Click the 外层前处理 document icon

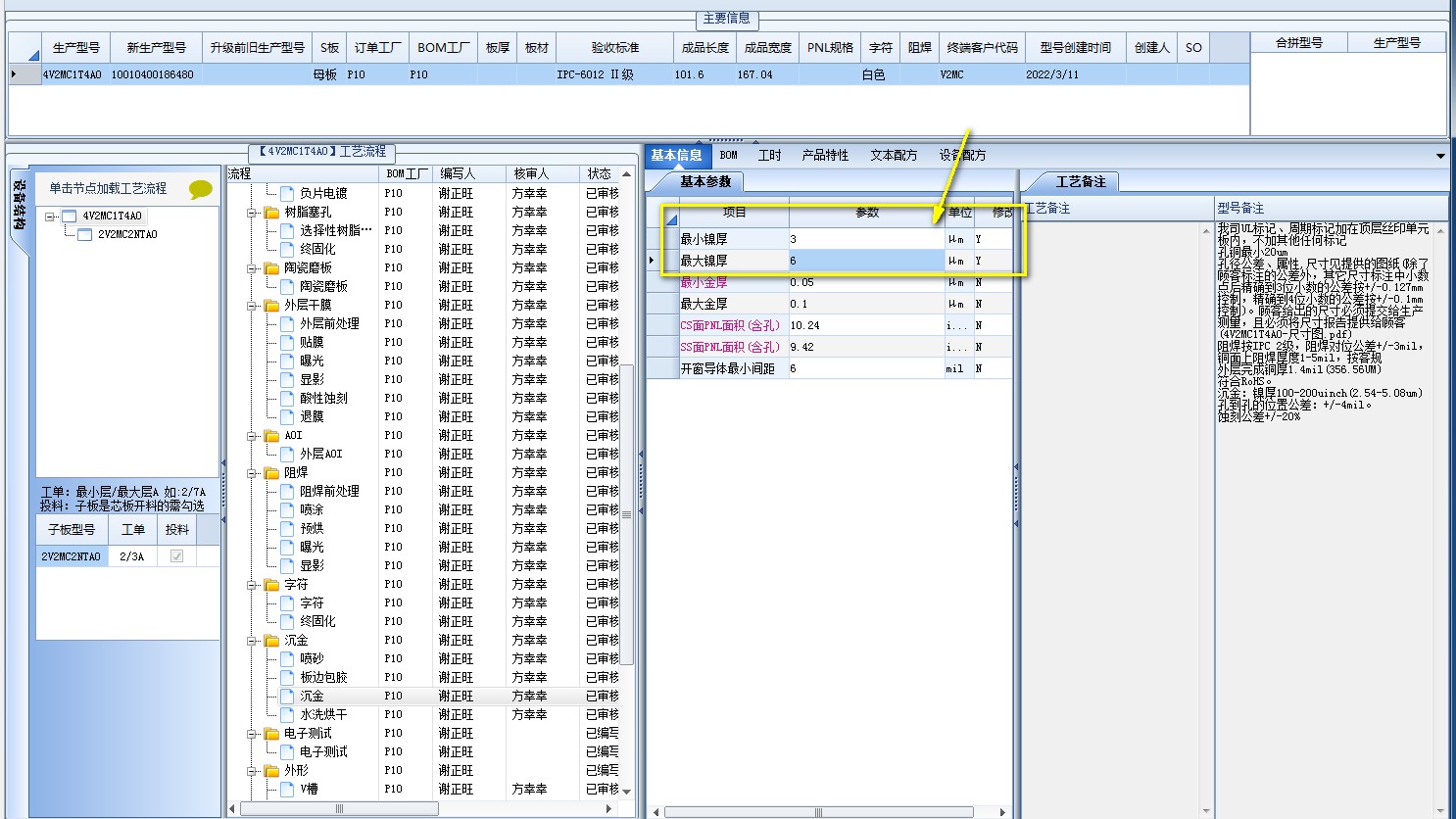[x=287, y=323]
